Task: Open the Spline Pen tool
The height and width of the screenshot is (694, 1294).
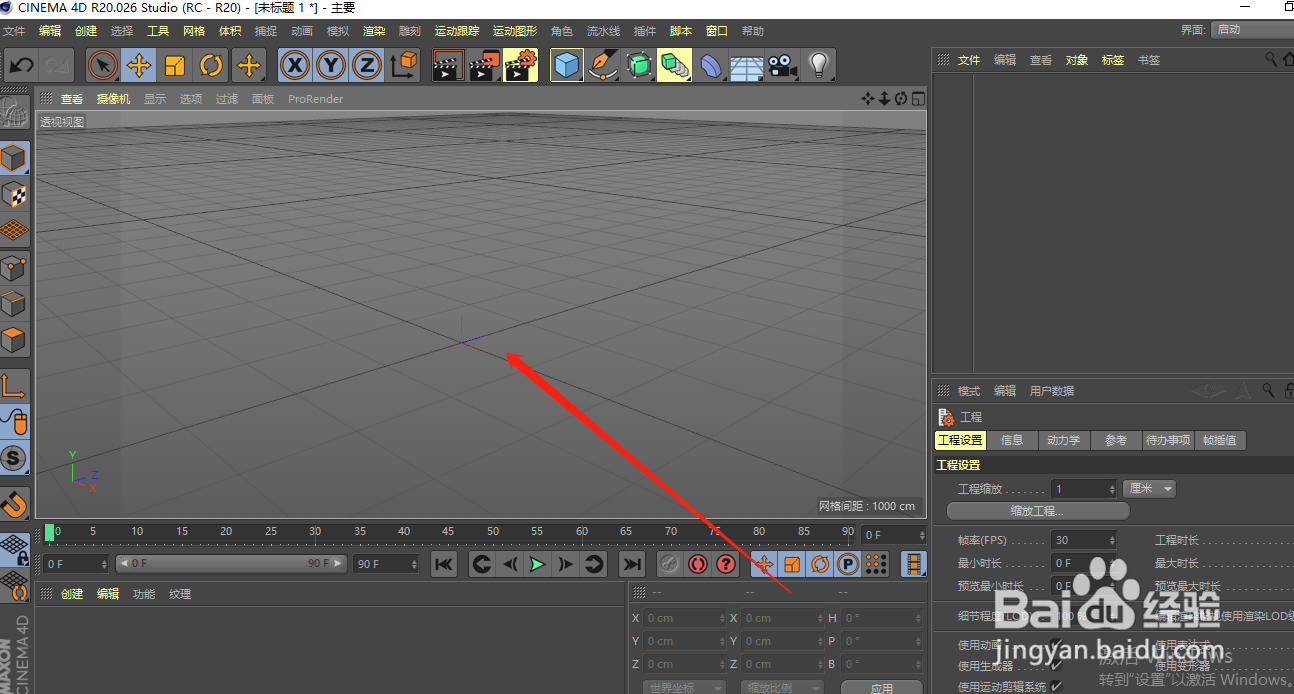Action: [x=603, y=67]
